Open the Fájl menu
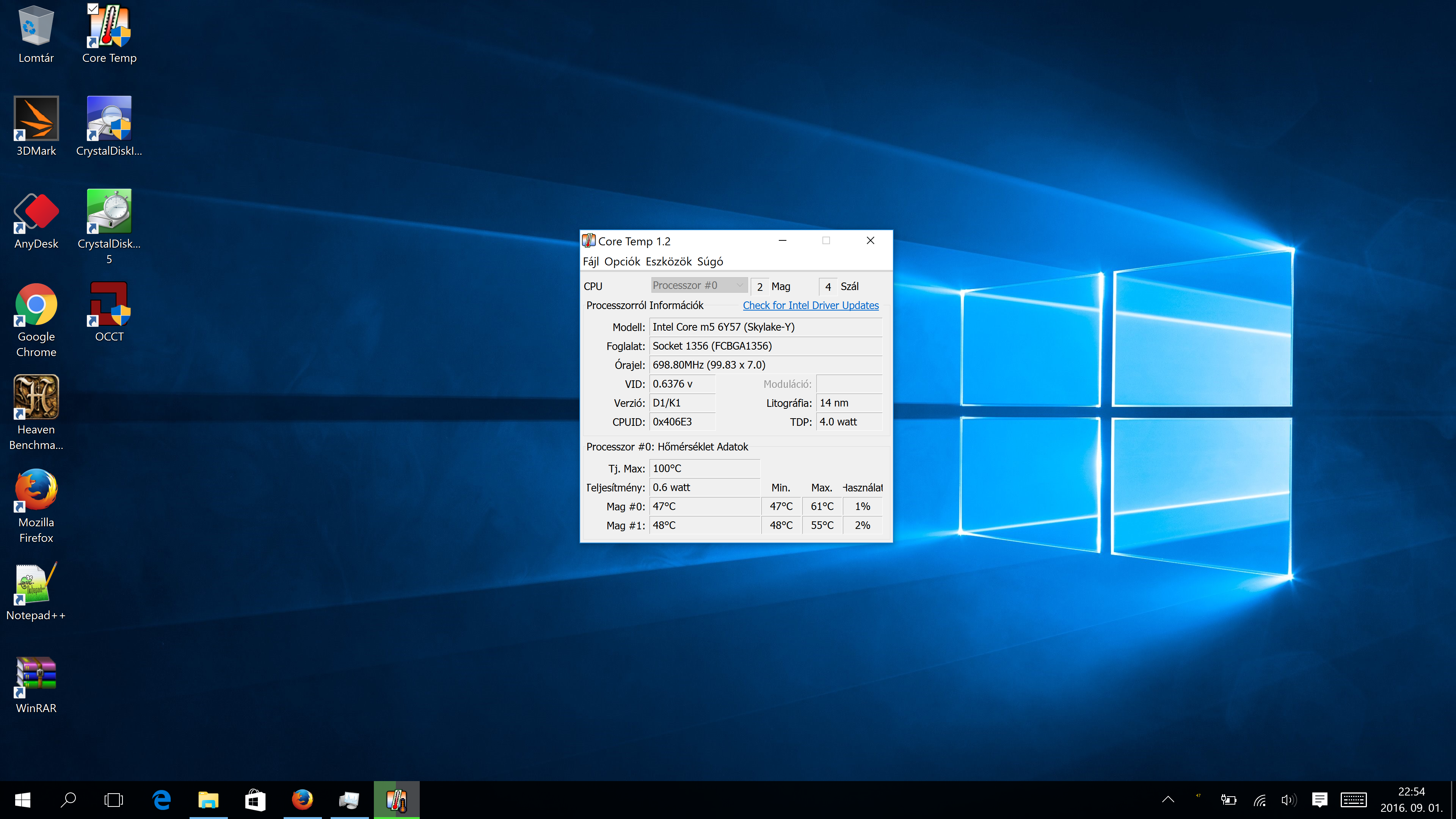Viewport: 1456px width, 819px height. tap(590, 262)
